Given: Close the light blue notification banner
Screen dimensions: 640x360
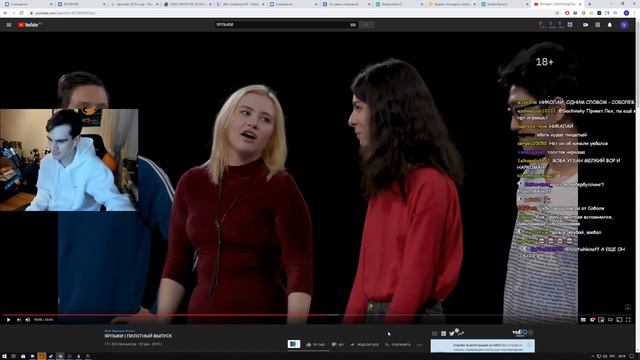Looking at the screenshot, I should point(529,345).
